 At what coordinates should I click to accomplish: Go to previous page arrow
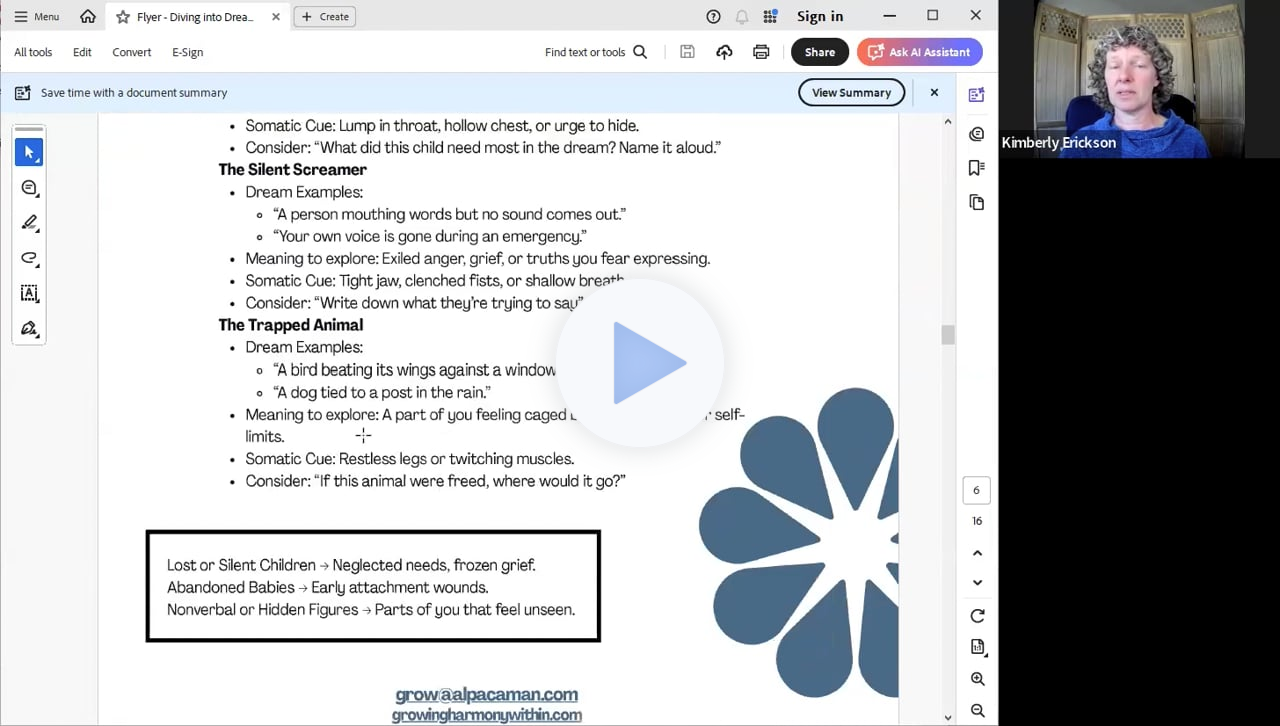(977, 553)
